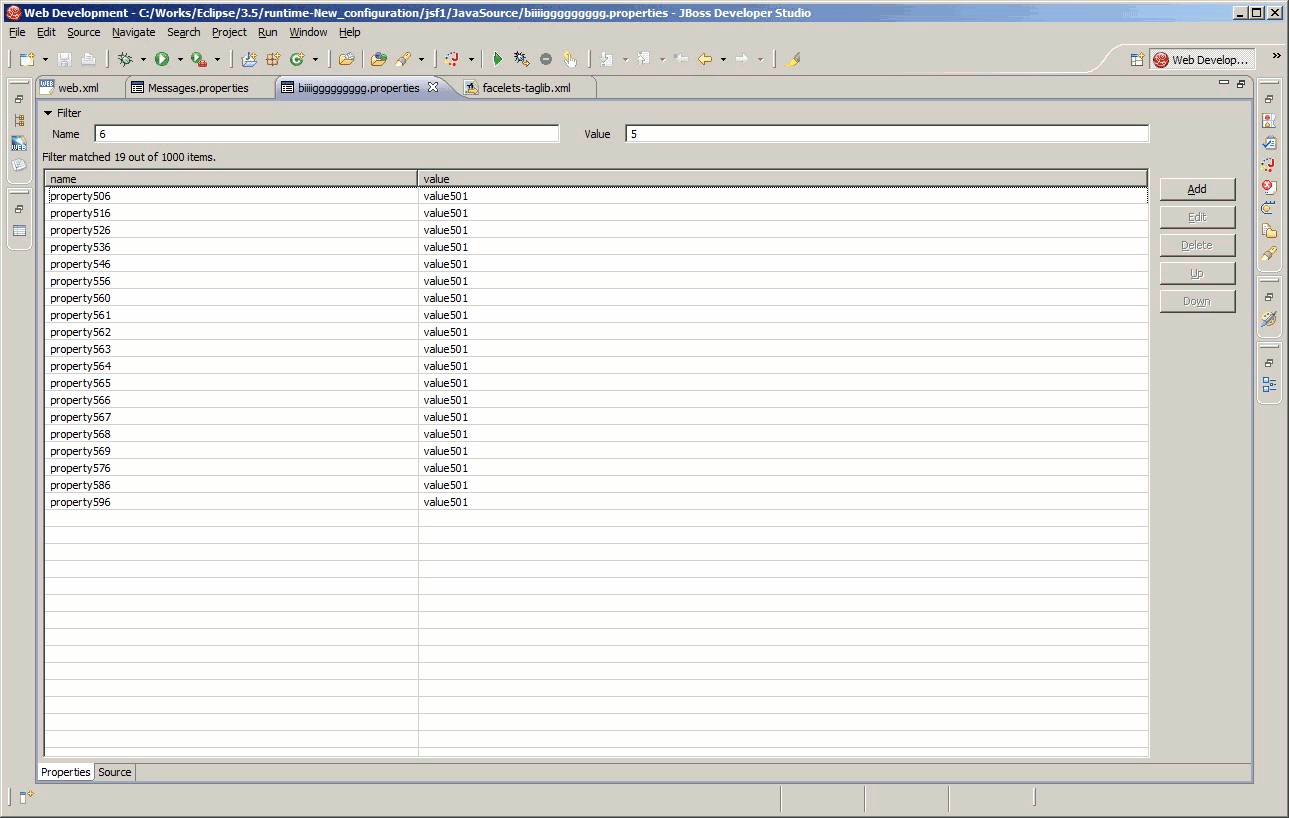Open the dropdown arrow beside Run icon

point(180,60)
